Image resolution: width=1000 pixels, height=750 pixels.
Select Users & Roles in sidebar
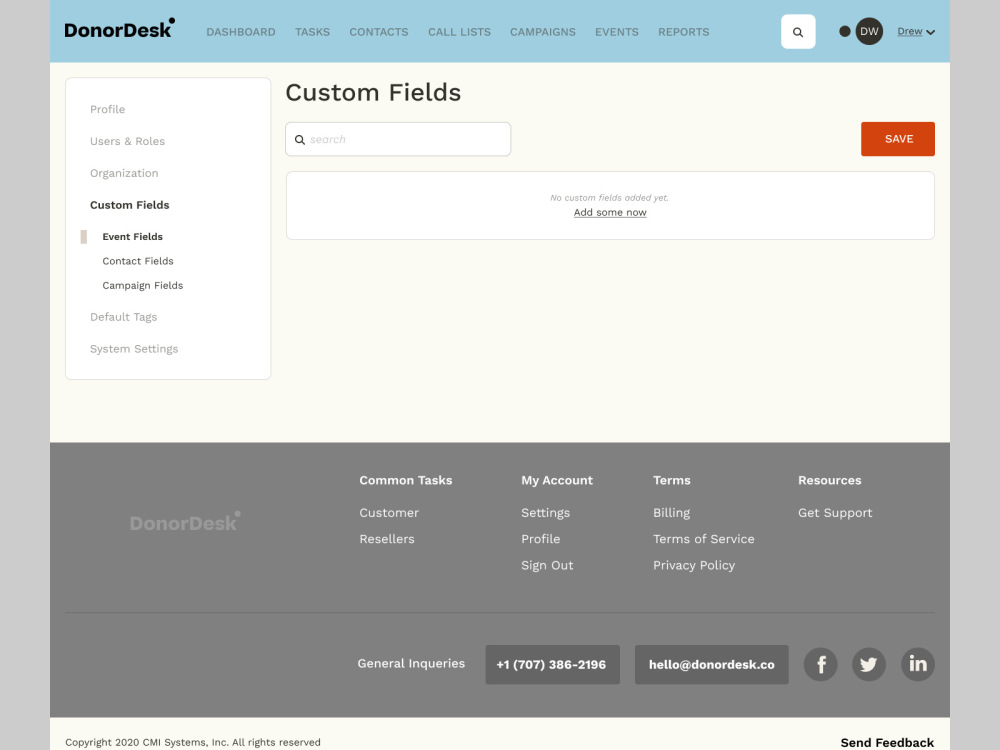tap(127, 141)
